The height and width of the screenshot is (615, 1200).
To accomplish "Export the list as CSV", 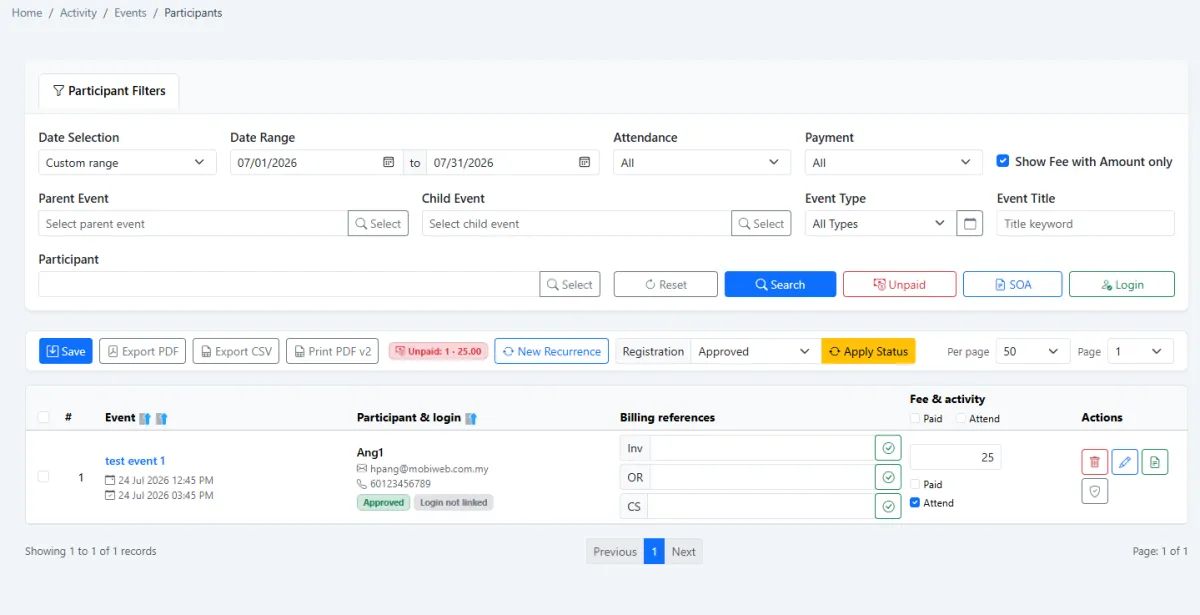I will [236, 351].
